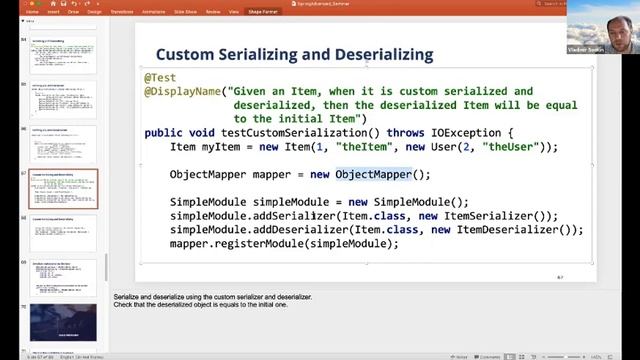Click the Redo arrow icon
This screenshot has width=640, height=360.
[87, 4]
